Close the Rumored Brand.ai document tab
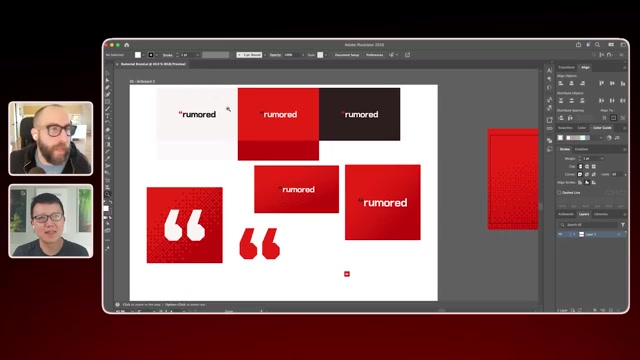This screenshot has height=360, width=640. (117, 64)
